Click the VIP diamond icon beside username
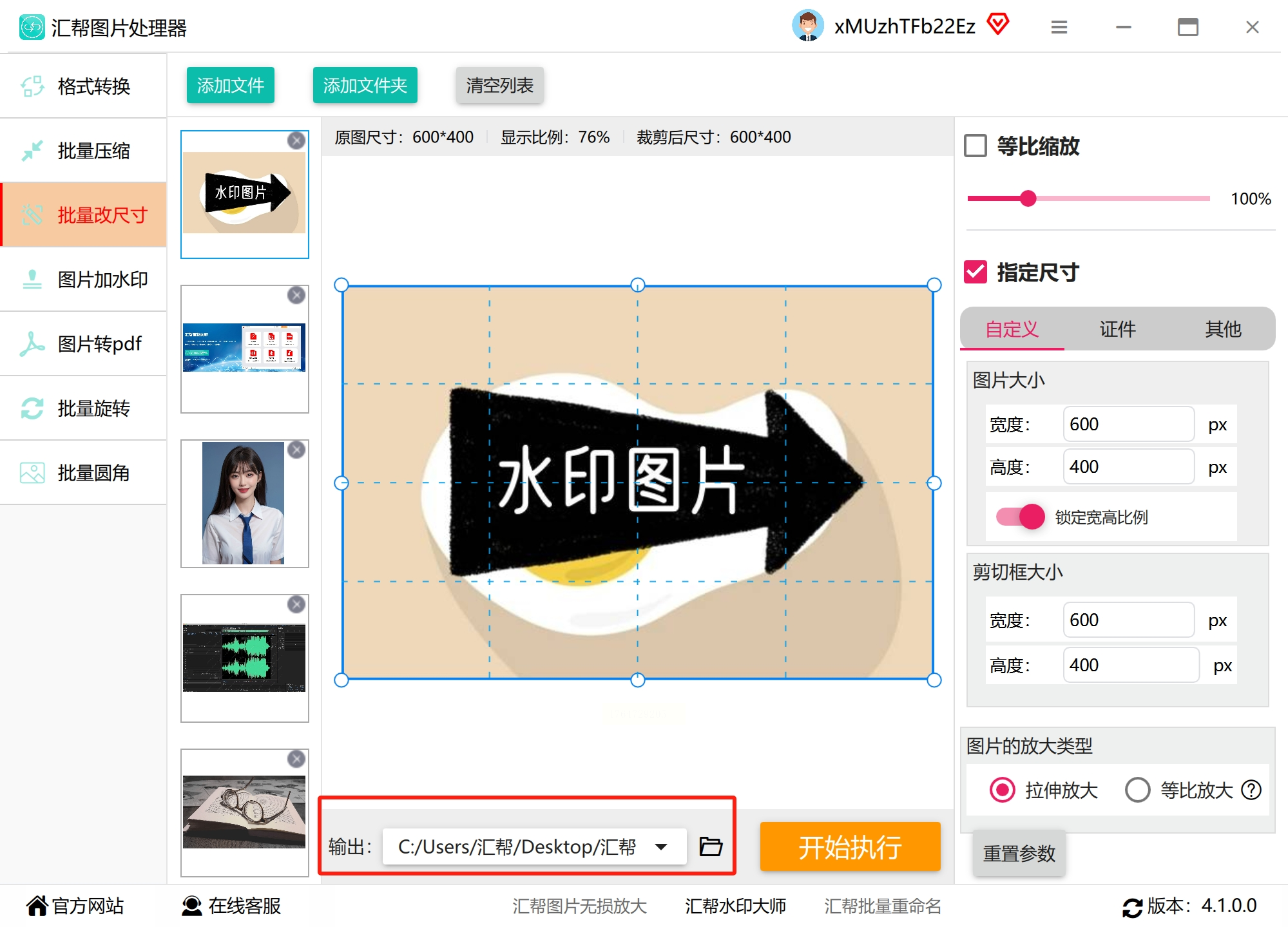This screenshot has height=927, width=1288. click(998, 24)
